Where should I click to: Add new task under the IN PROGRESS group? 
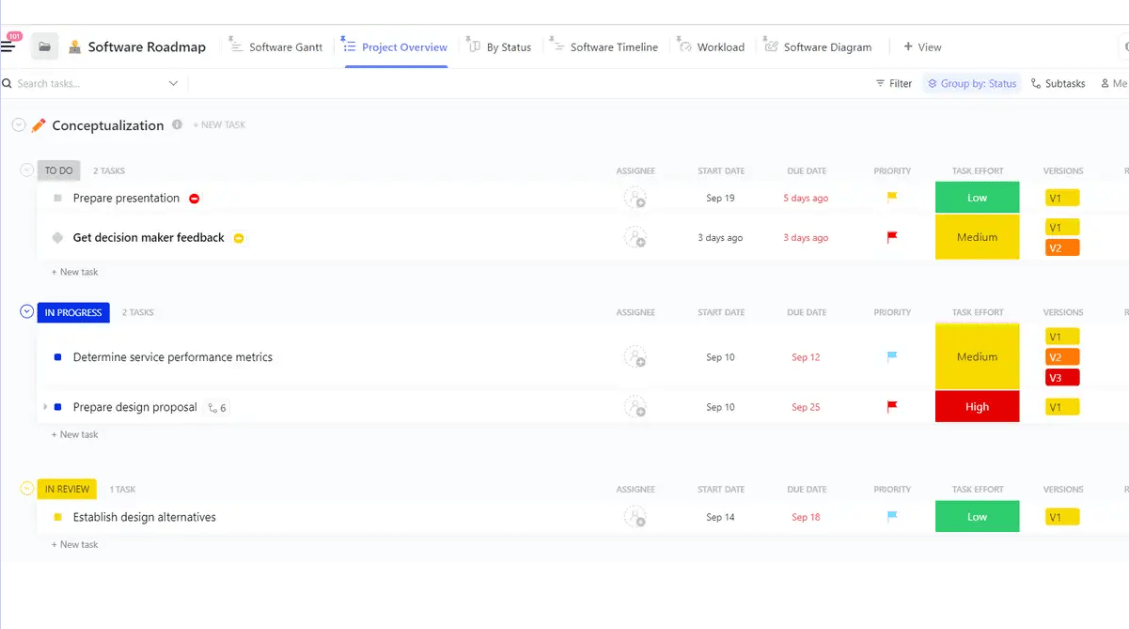click(x=75, y=435)
